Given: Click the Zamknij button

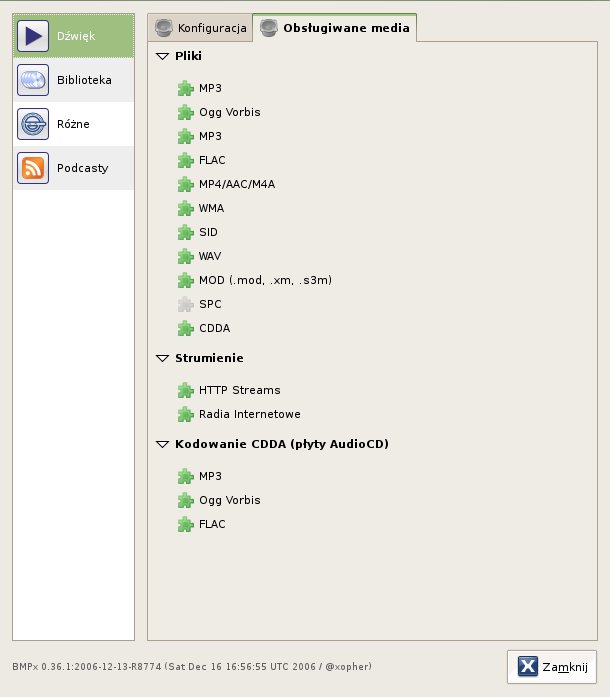Looking at the screenshot, I should (552, 667).
